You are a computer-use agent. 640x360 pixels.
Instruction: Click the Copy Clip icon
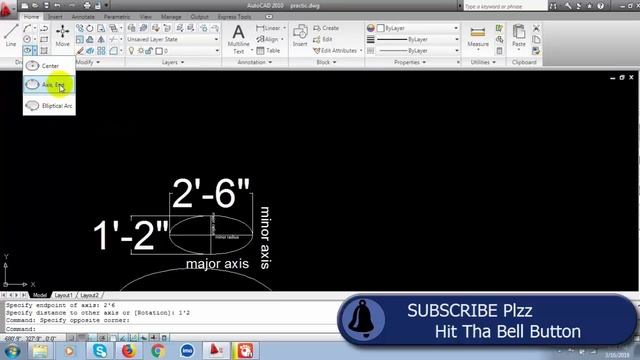pyautogui.click(x=536, y=39)
